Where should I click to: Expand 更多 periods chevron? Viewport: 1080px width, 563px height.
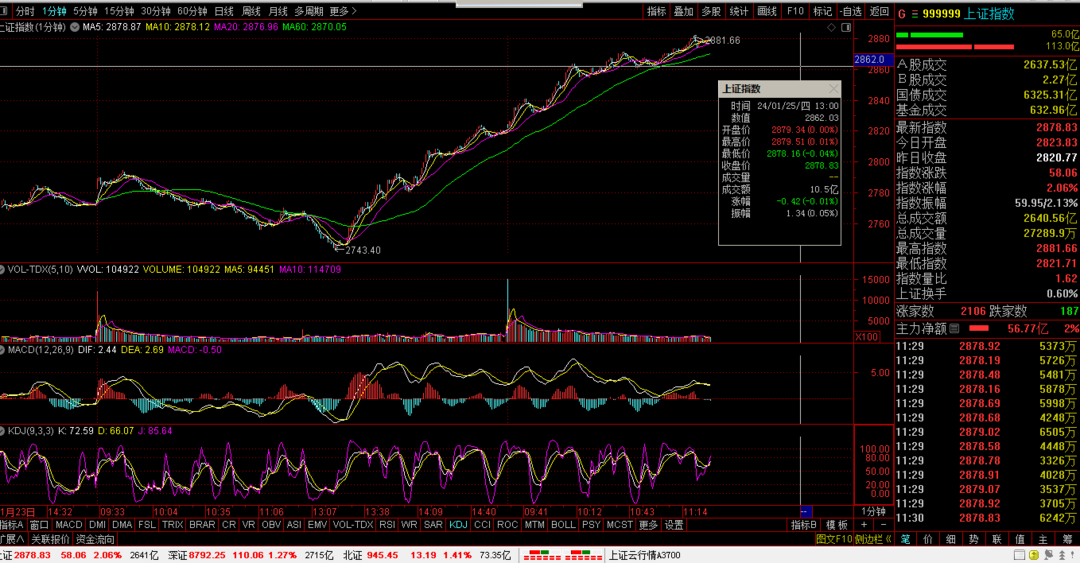tap(343, 11)
